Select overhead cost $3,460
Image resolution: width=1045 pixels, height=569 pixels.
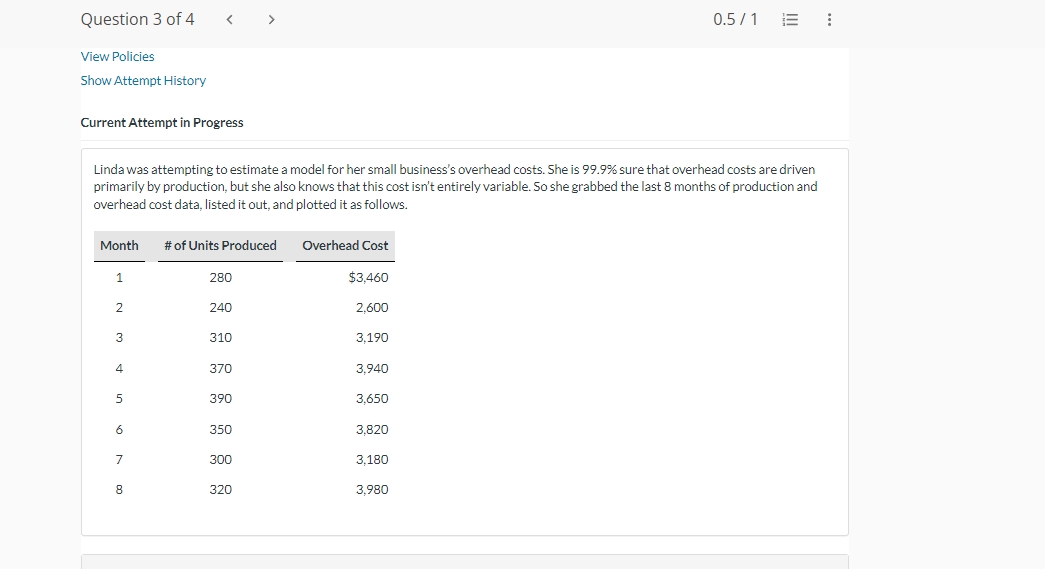pyautogui.click(x=368, y=278)
